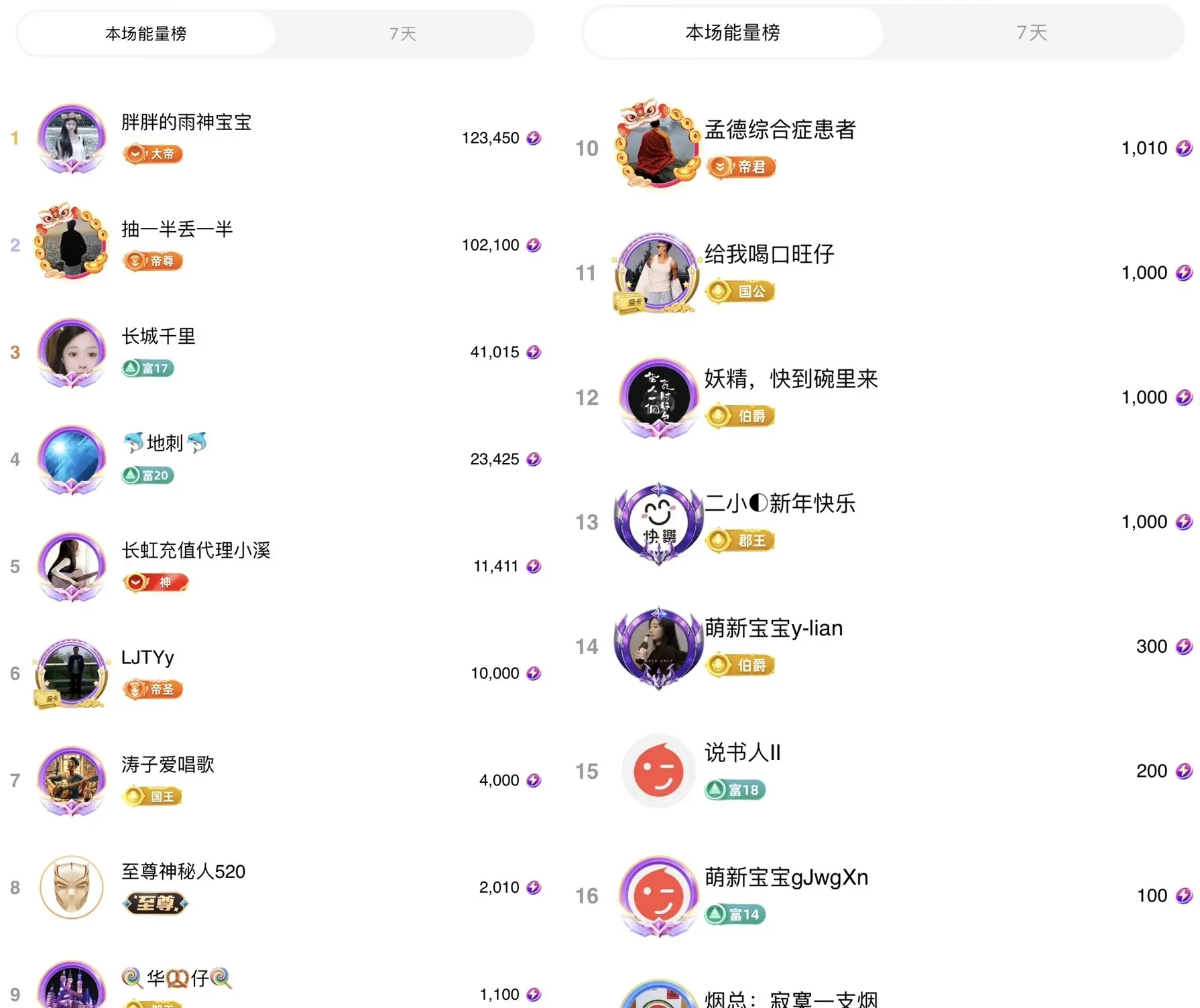Screen dimensions: 1200x1008
Task: Tap the gold mask avatar of 至尊神秘人520
Action: [x=72, y=887]
